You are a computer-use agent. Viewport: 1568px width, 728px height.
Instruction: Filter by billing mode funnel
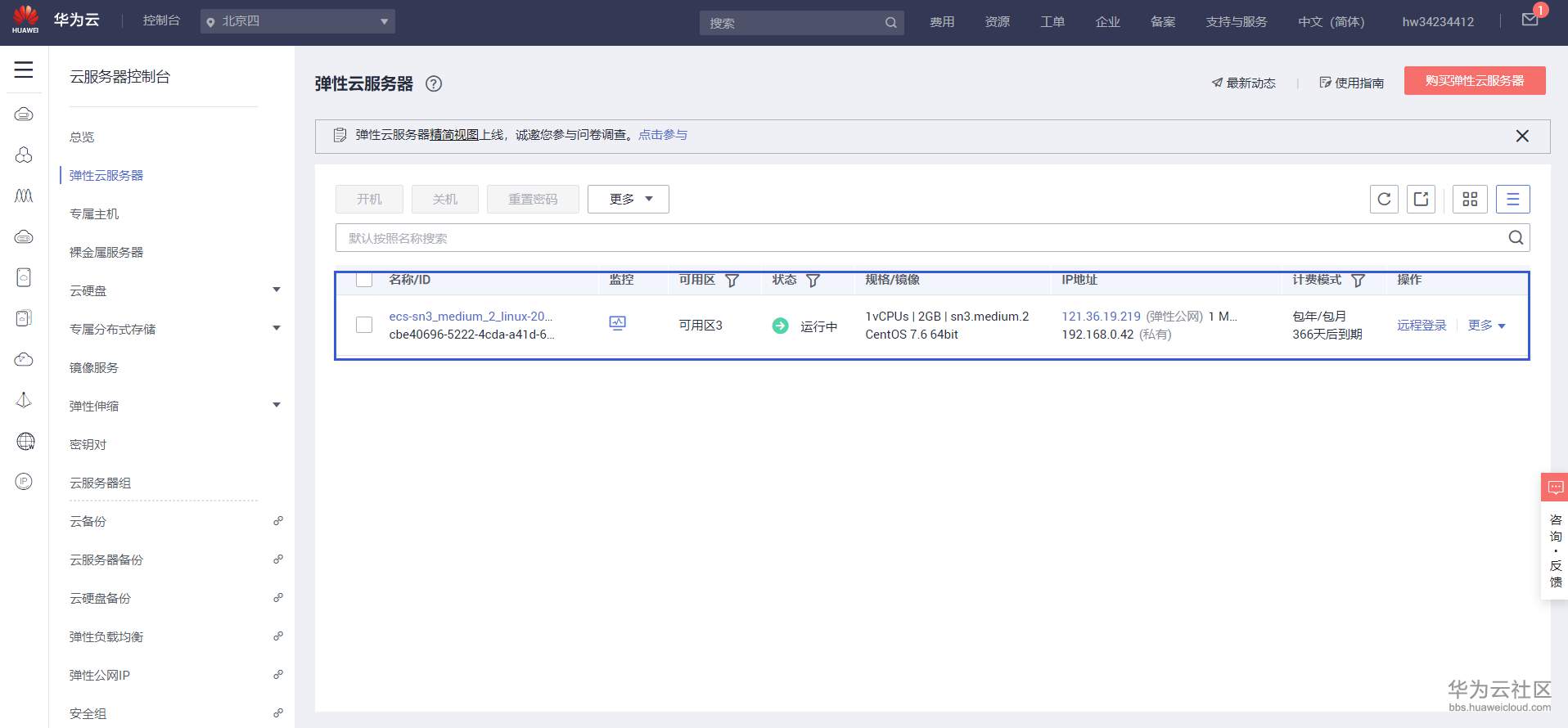coord(1358,281)
